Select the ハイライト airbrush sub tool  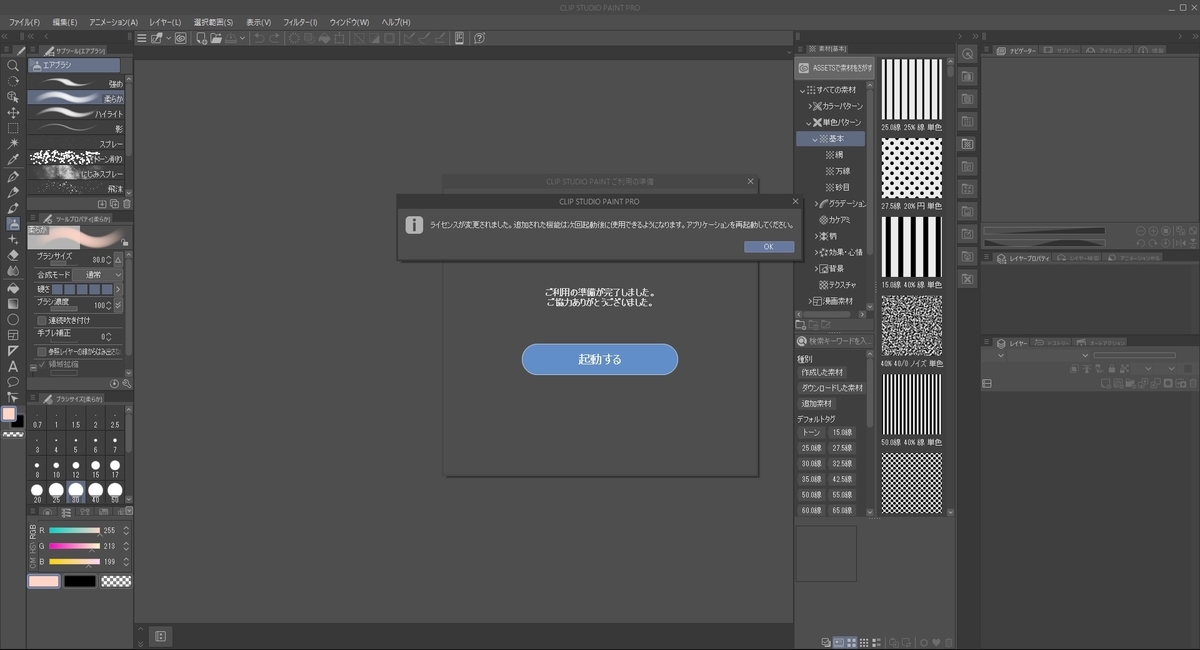coord(76,114)
